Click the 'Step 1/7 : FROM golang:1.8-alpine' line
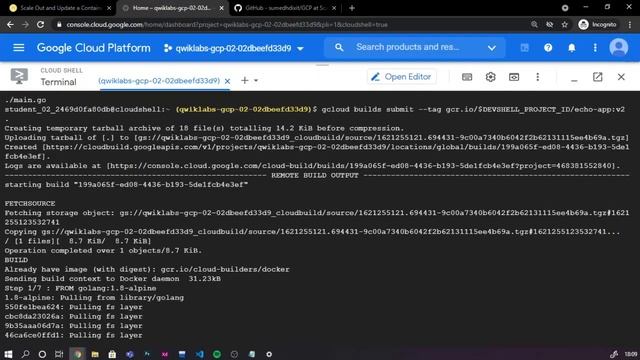The height and width of the screenshot is (360, 640). (x=80, y=288)
